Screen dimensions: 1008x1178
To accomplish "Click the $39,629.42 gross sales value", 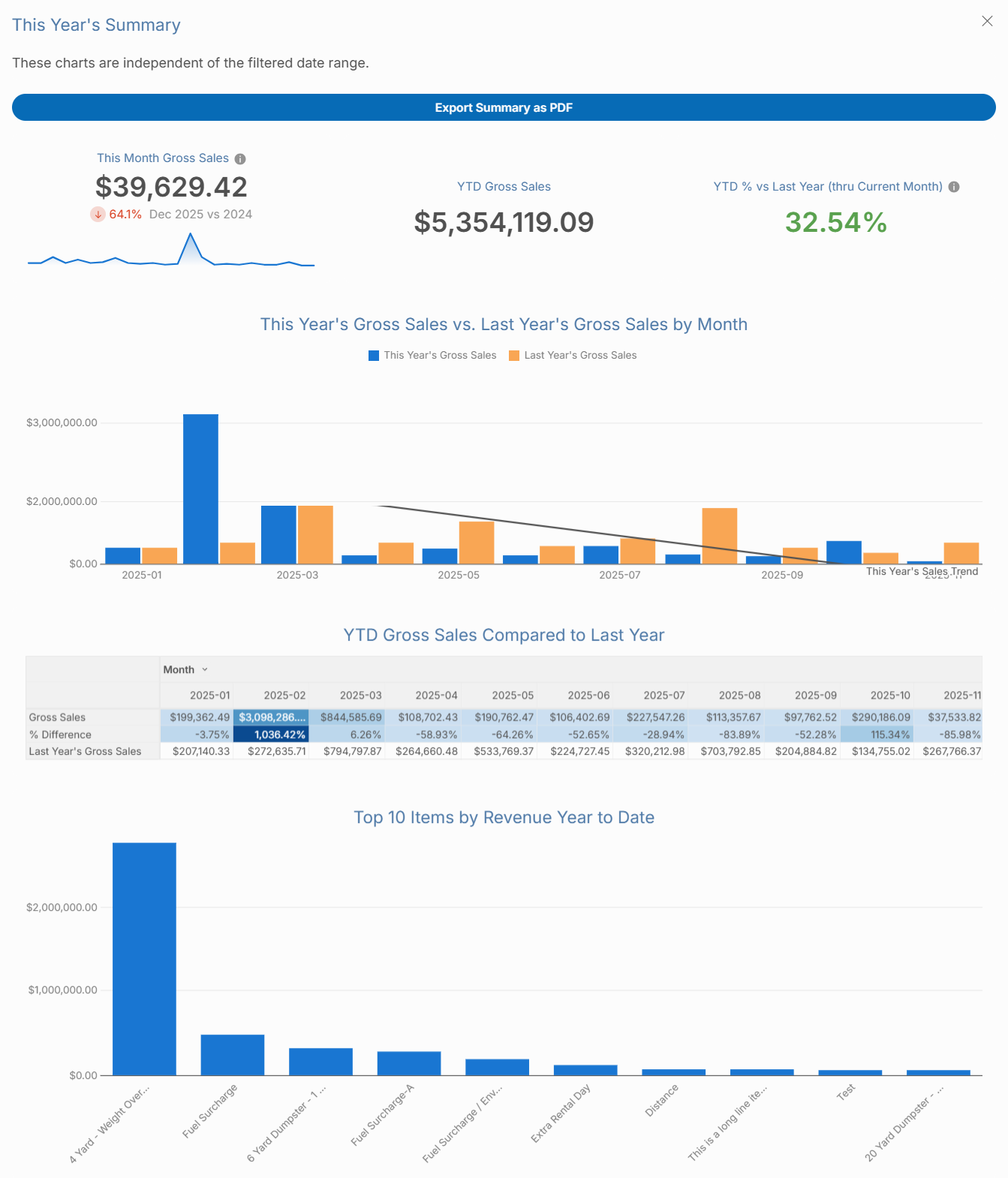I will click(x=171, y=187).
